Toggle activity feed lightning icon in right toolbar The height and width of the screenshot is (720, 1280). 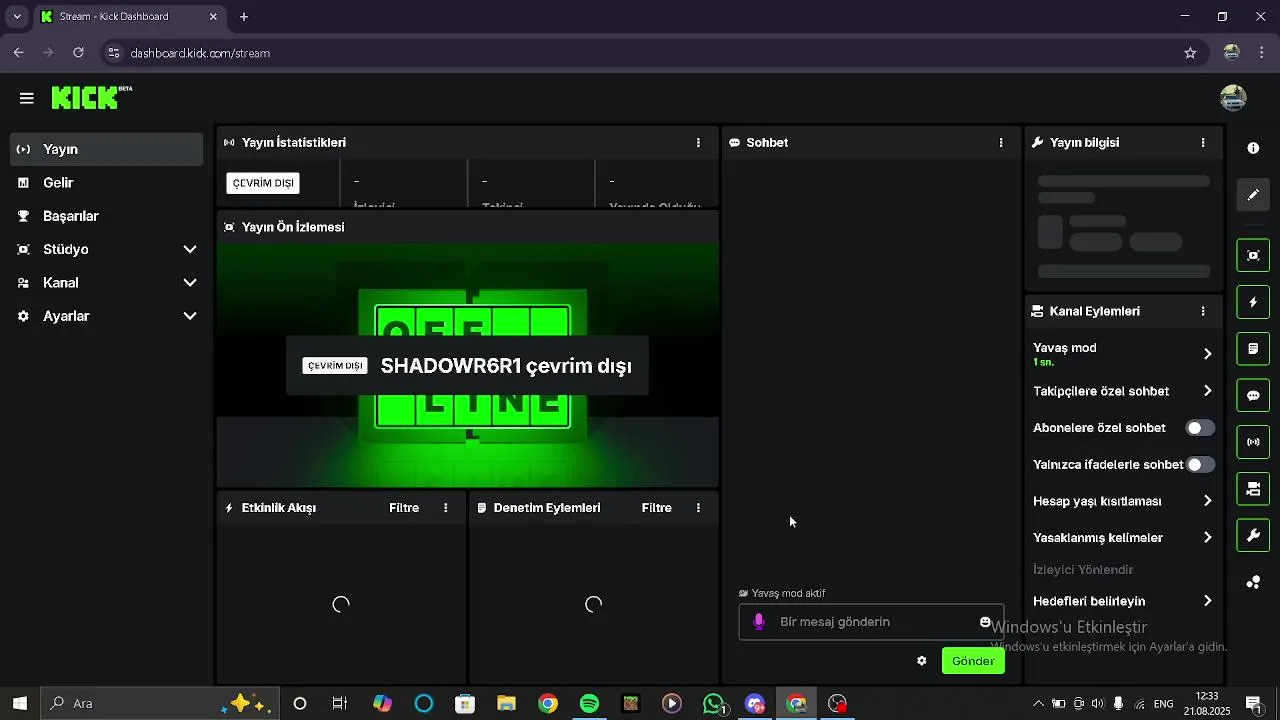click(1253, 302)
